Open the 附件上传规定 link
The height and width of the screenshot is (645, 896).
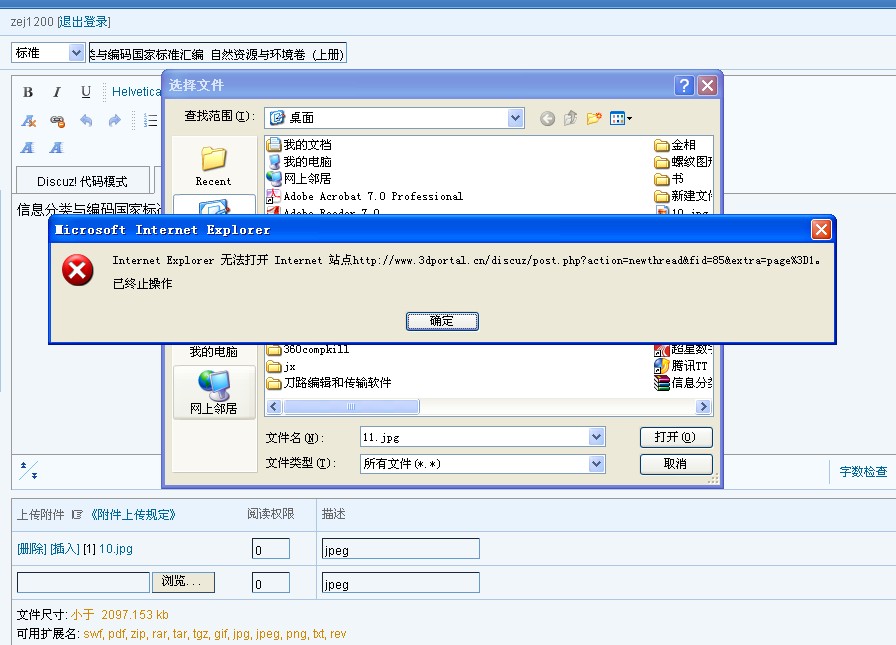[x=133, y=514]
